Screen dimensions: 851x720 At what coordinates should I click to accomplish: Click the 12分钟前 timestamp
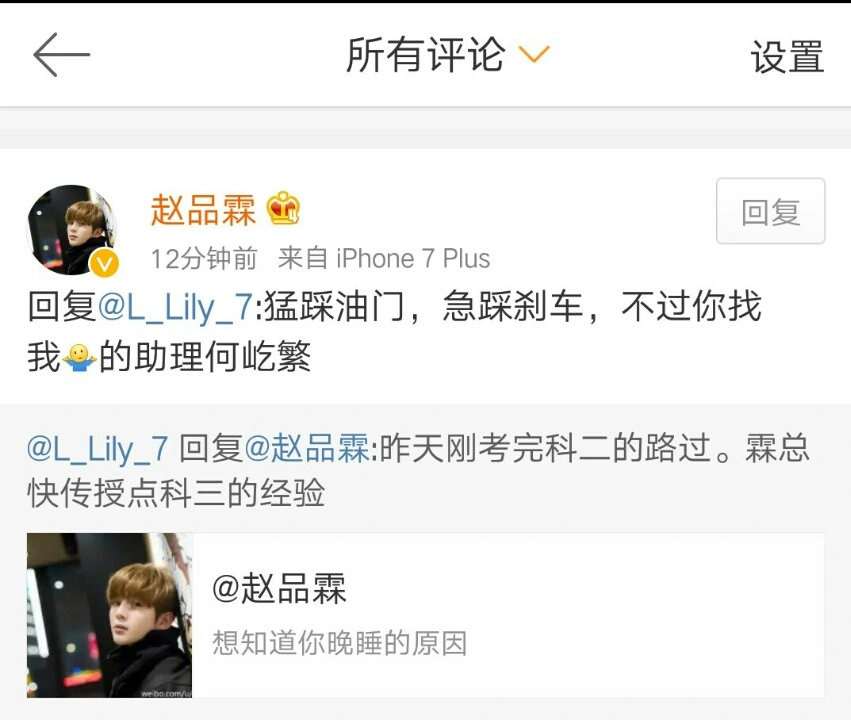tap(204, 259)
